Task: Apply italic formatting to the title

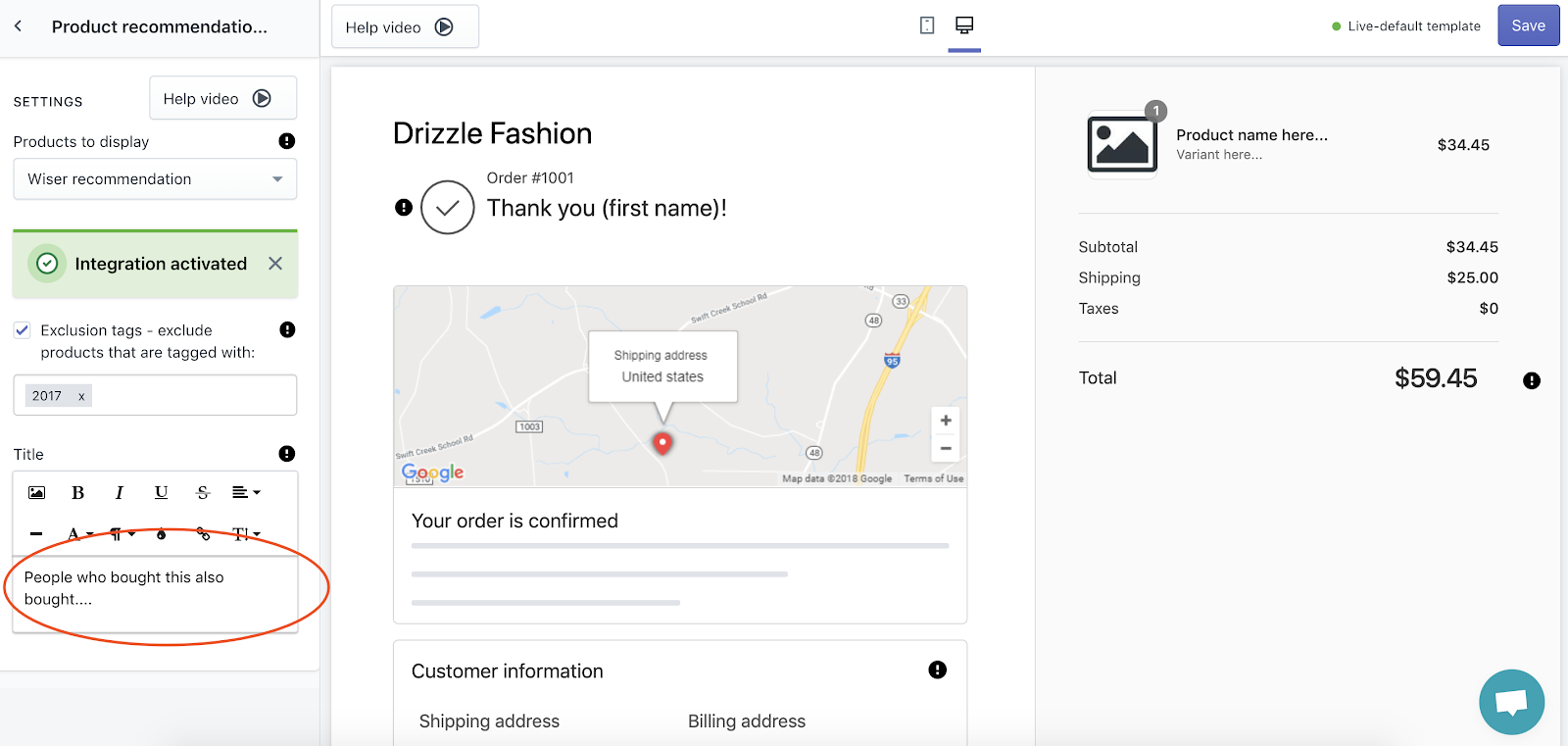Action: 120,492
